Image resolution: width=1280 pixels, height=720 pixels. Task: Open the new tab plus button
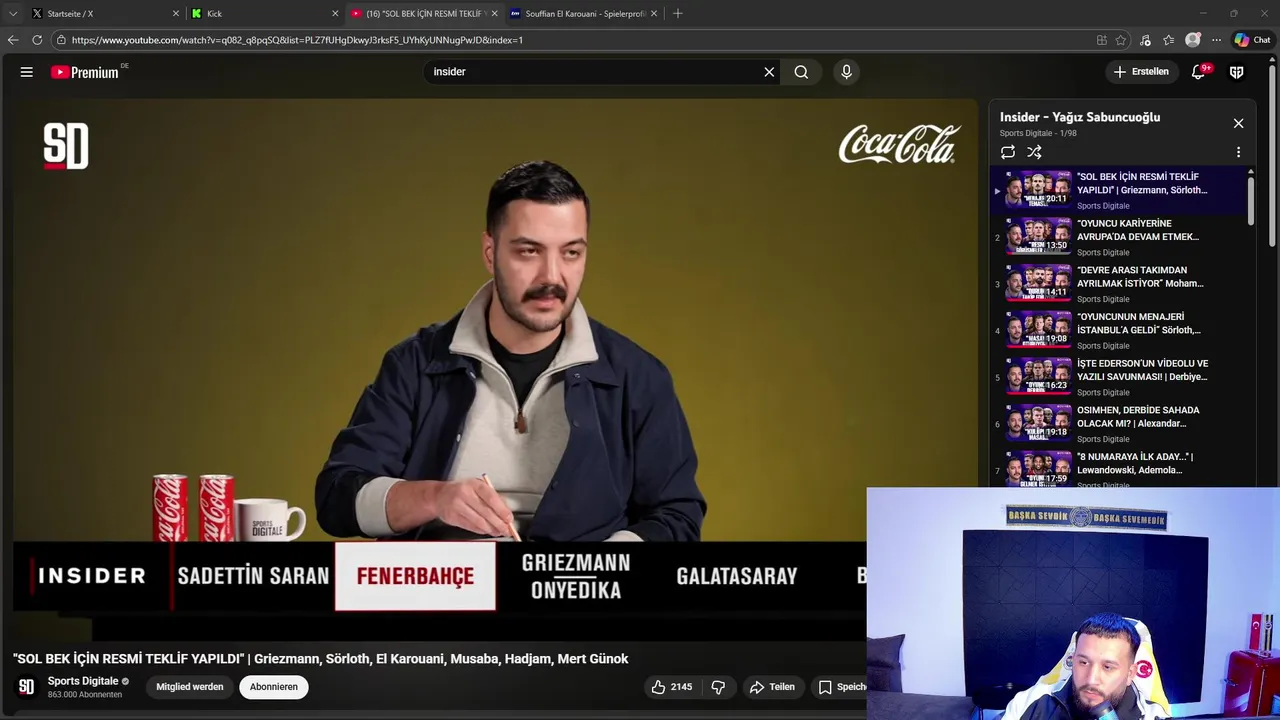(x=677, y=13)
